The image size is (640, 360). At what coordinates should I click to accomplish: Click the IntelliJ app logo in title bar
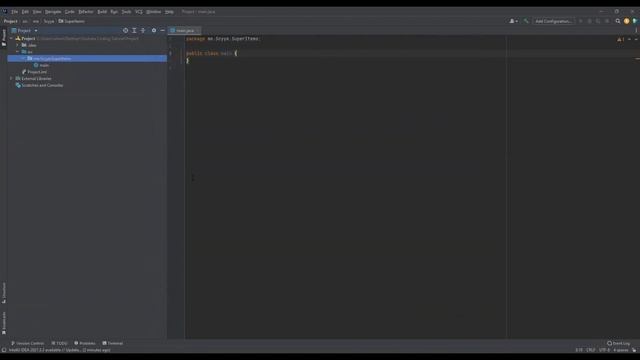4,12
